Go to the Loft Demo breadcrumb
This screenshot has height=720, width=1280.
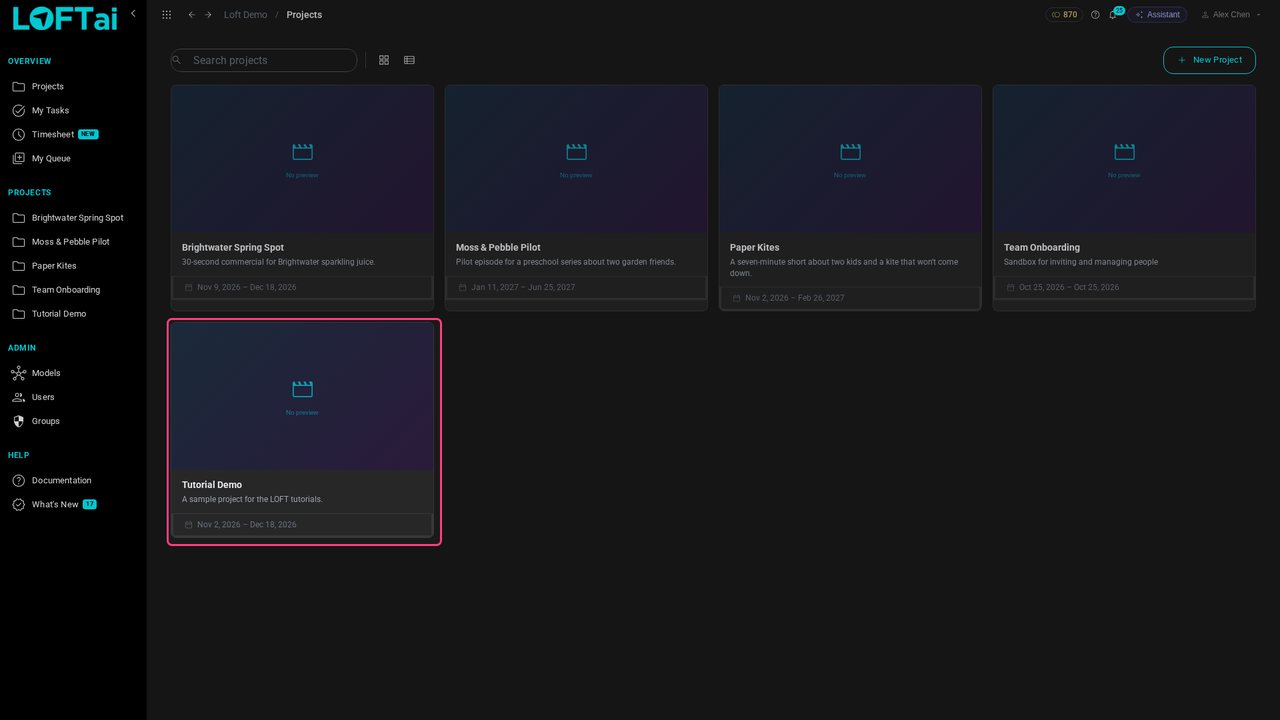pyautogui.click(x=245, y=15)
